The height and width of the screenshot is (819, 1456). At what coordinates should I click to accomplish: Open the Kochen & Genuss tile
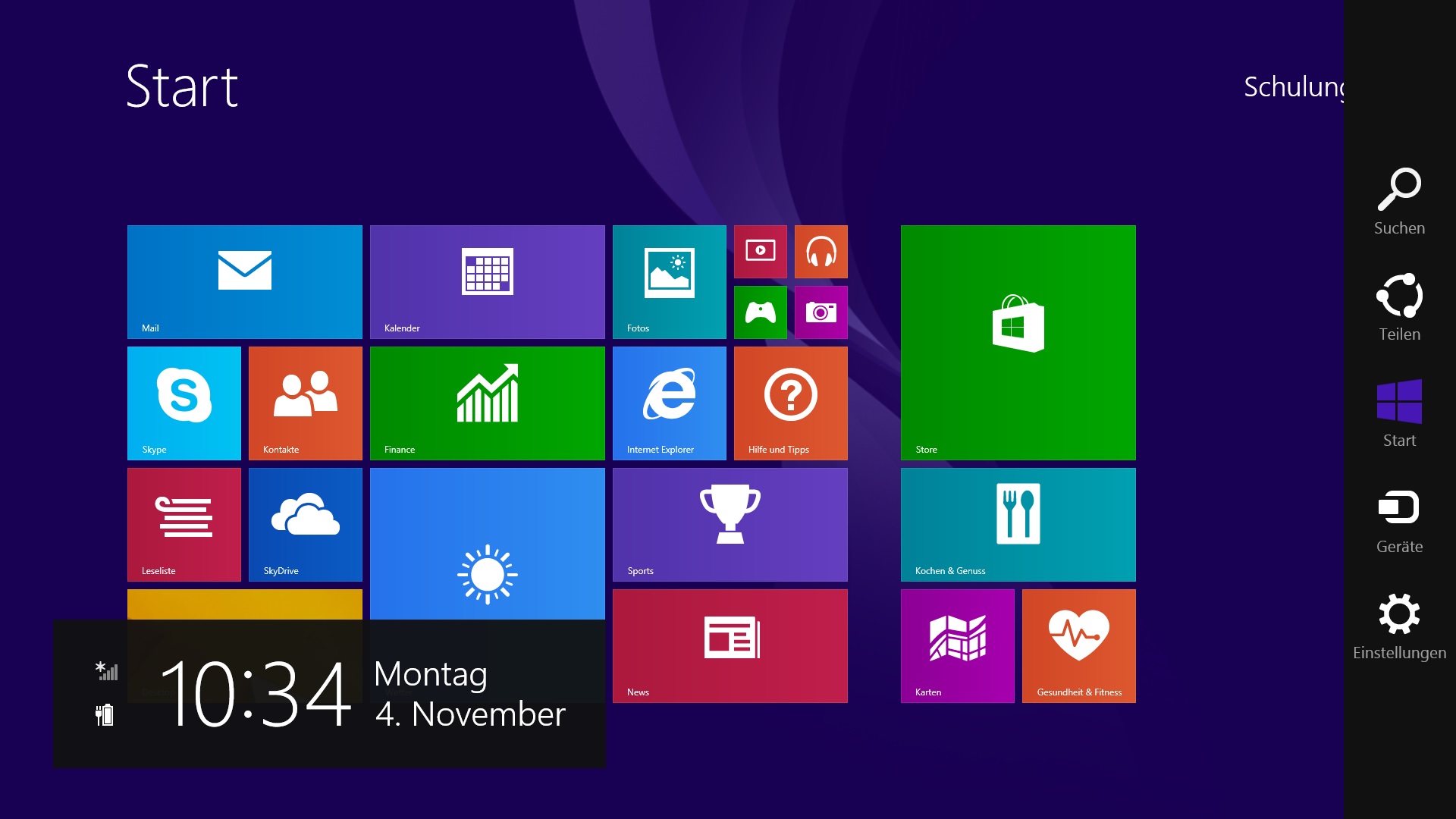[x=1018, y=525]
